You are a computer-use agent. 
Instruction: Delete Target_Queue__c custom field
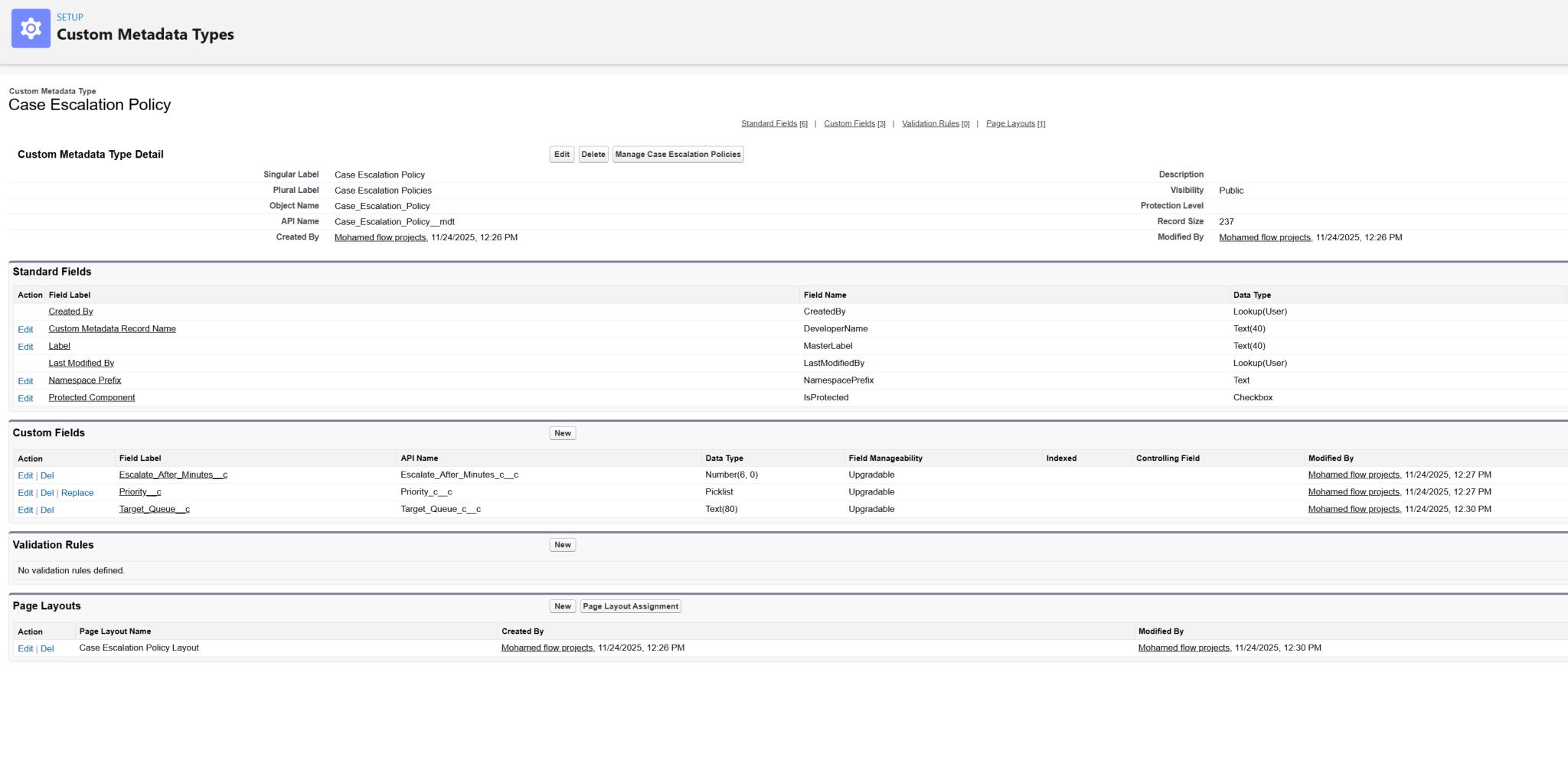(47, 510)
